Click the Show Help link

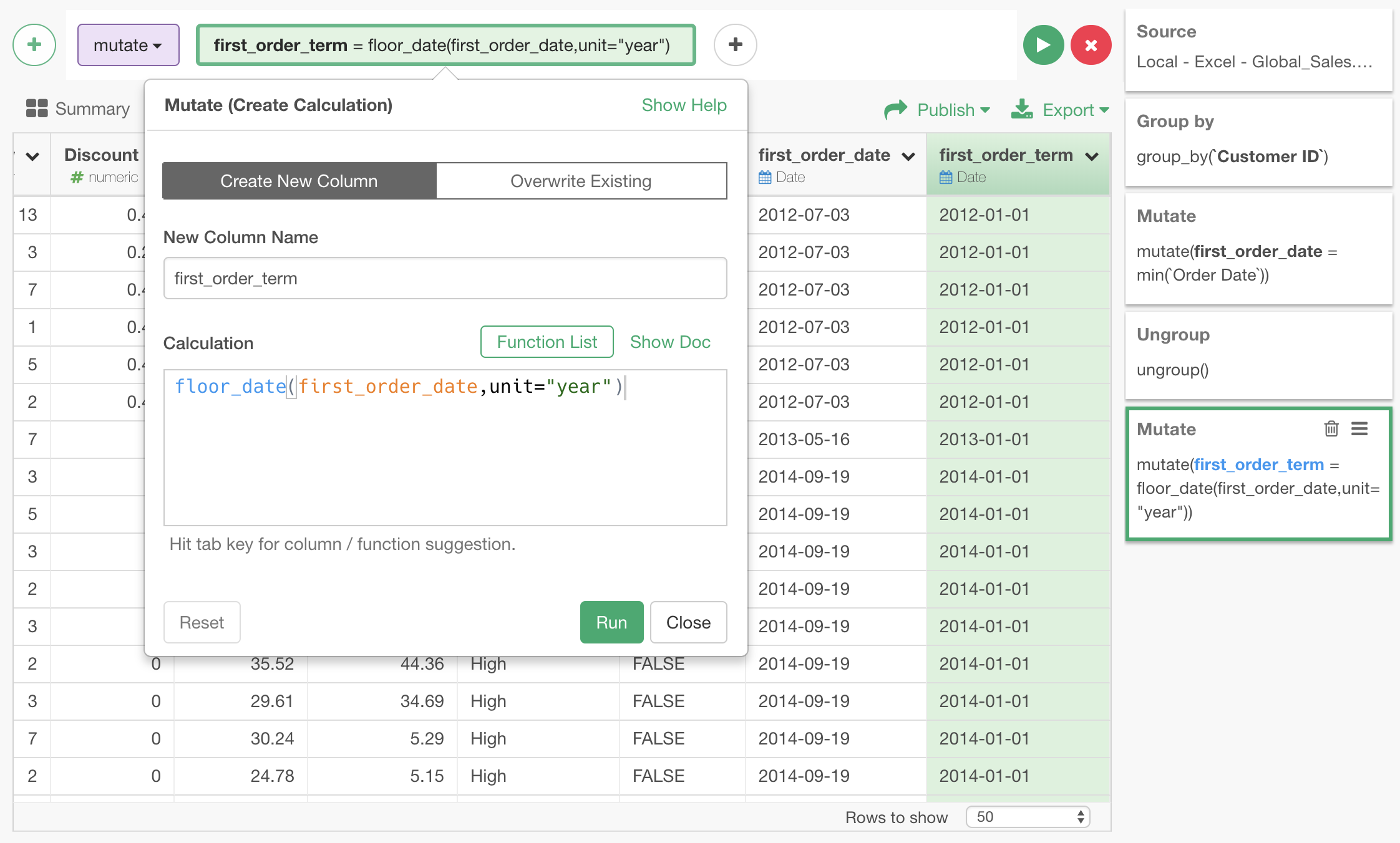coord(684,105)
